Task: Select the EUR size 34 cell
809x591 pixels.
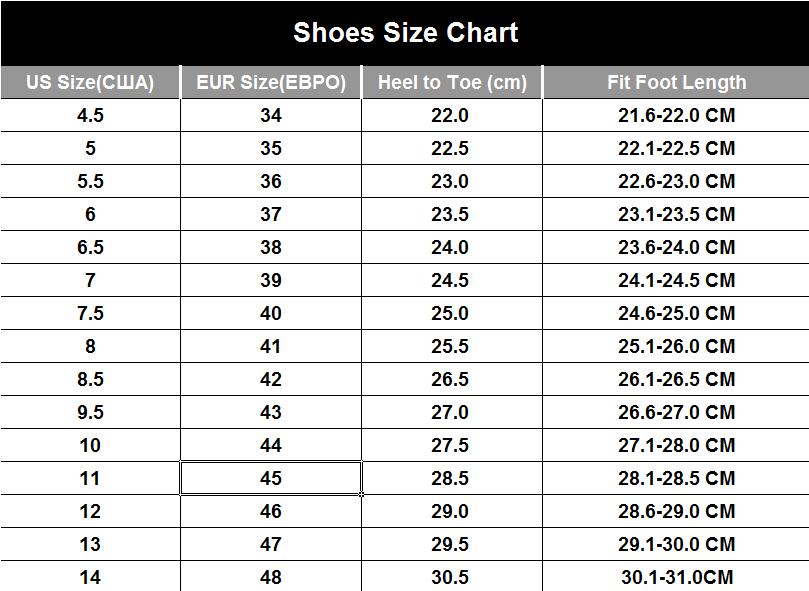Action: pos(271,115)
